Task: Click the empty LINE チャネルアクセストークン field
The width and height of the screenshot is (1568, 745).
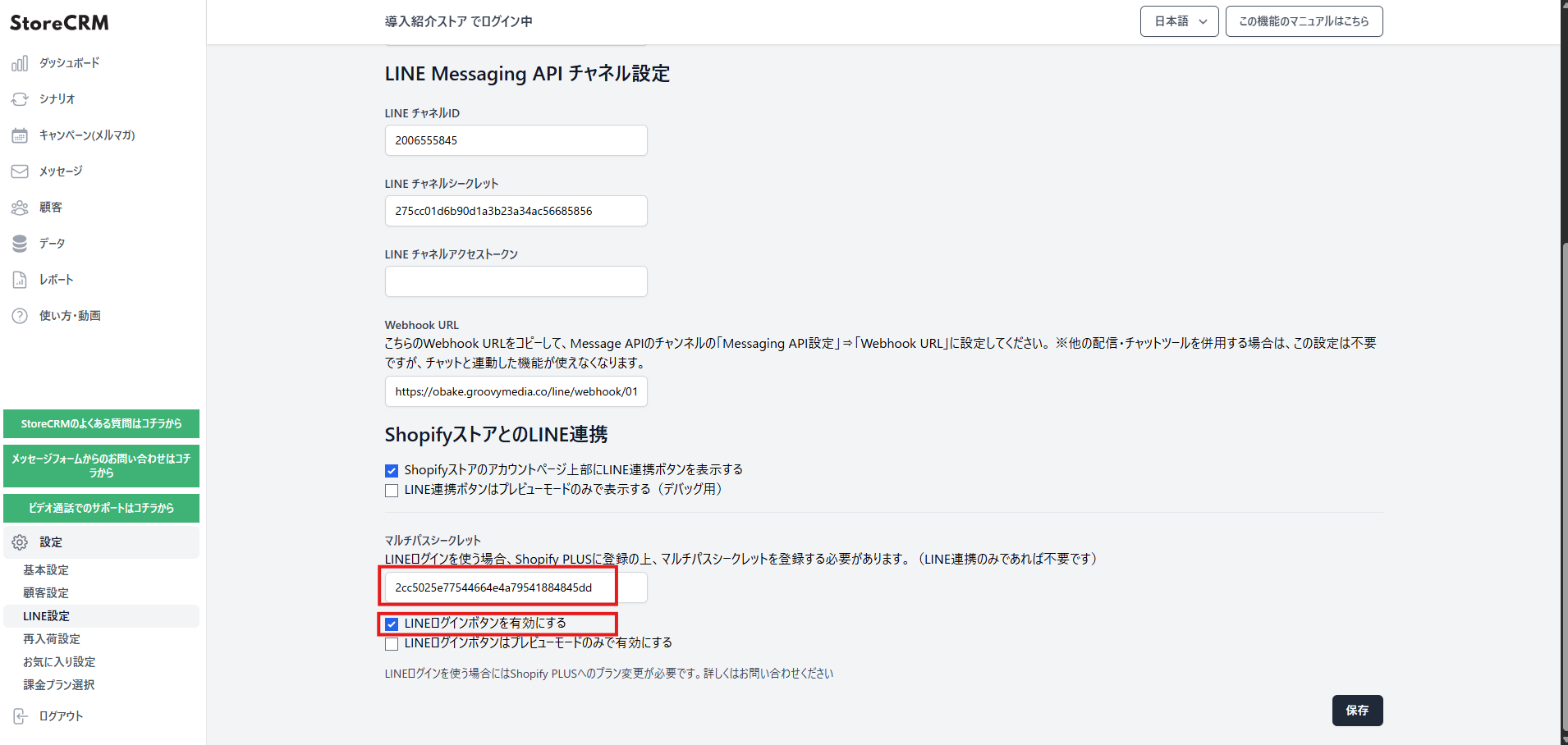Action: pos(516,281)
